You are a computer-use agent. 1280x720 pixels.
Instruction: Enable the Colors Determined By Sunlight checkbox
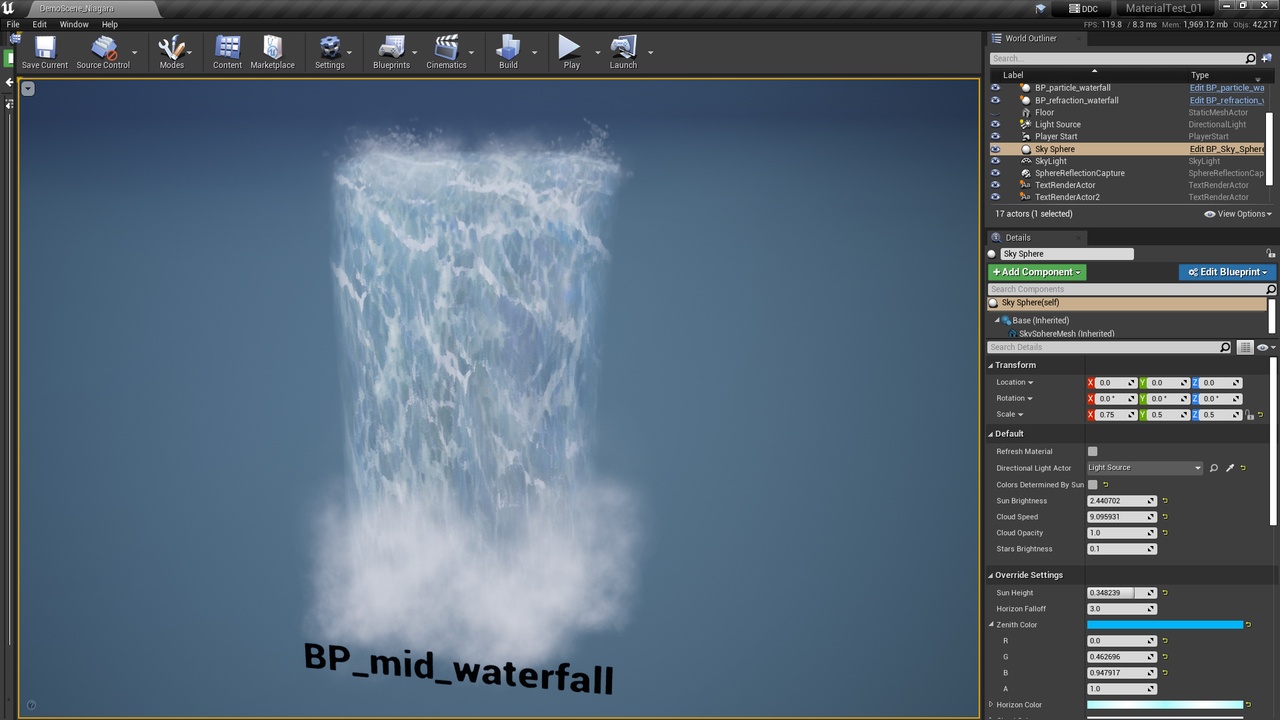click(x=1092, y=484)
